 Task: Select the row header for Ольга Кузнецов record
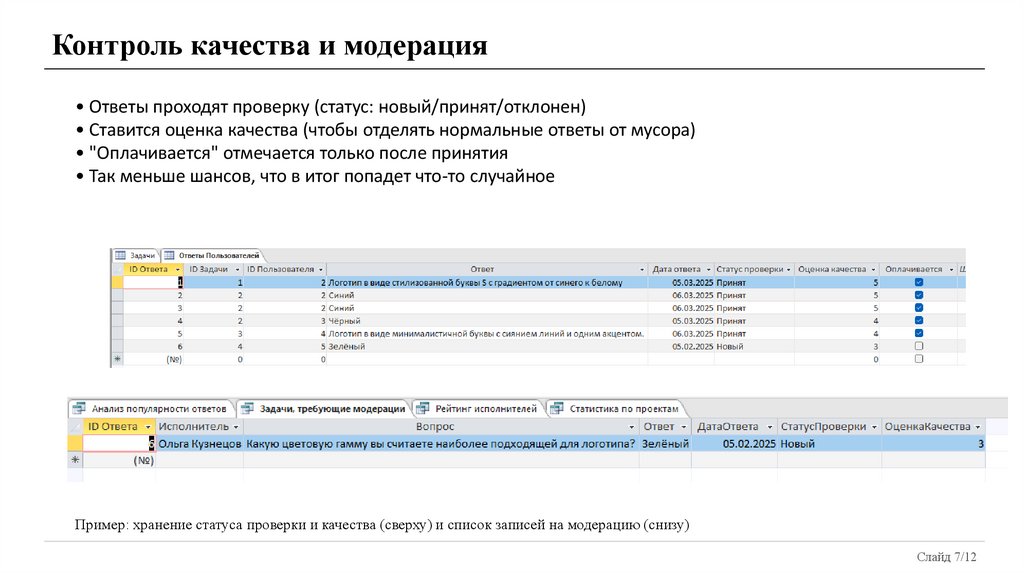click(75, 443)
